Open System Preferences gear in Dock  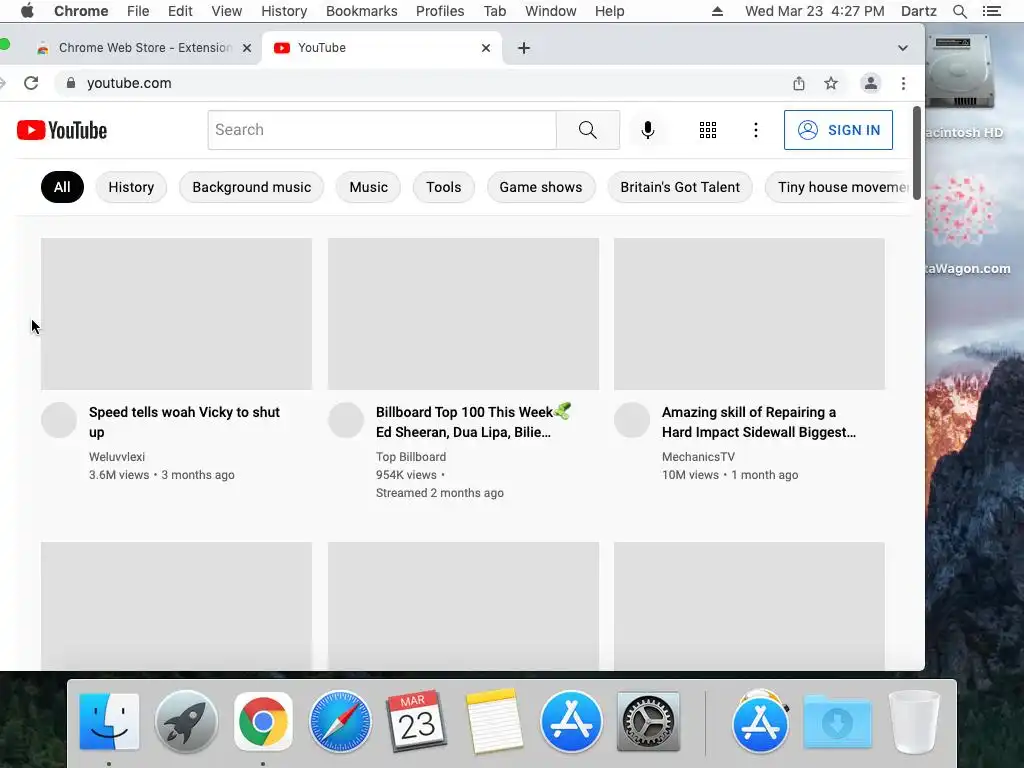coord(648,722)
